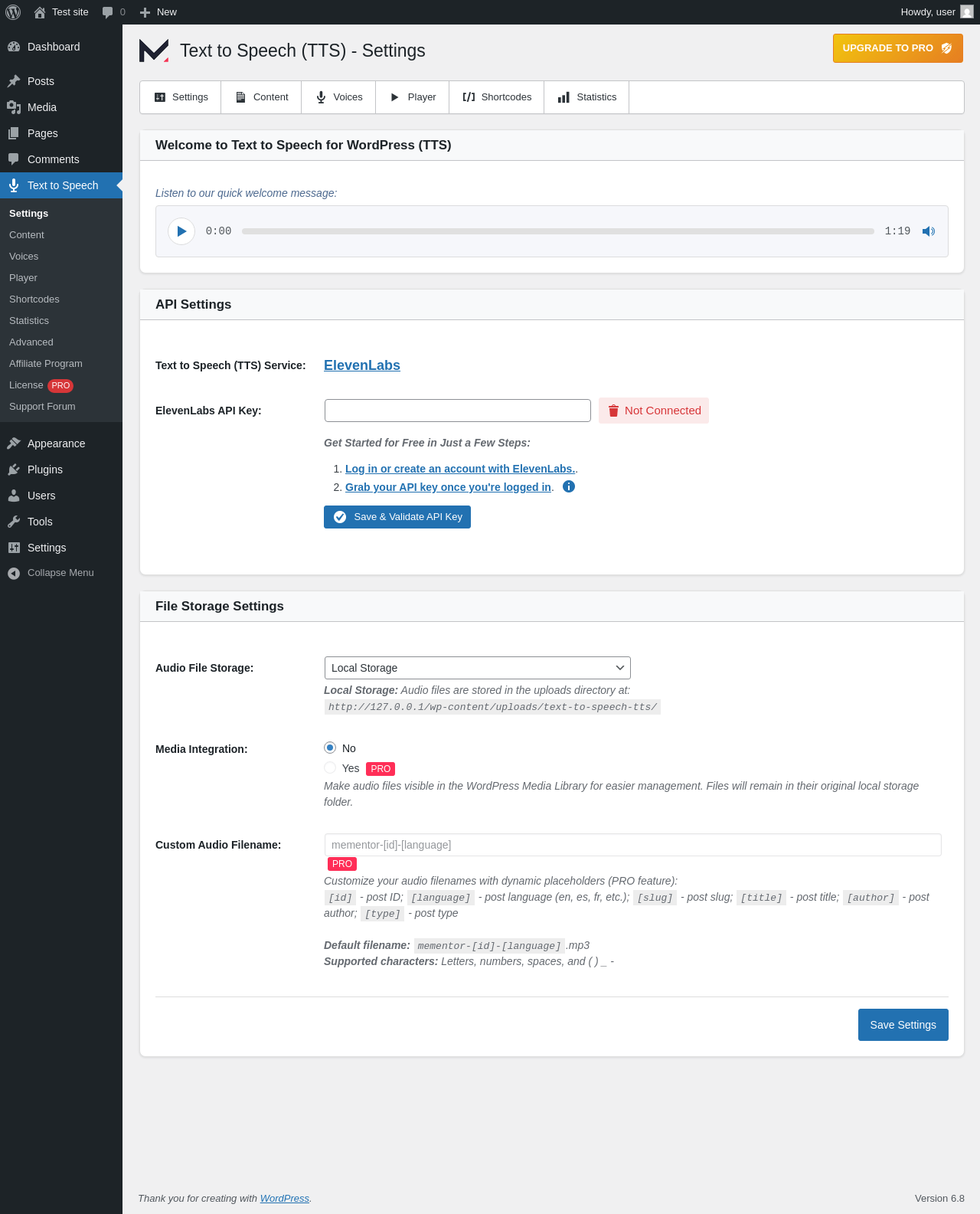Open the Media library menu

(61, 107)
